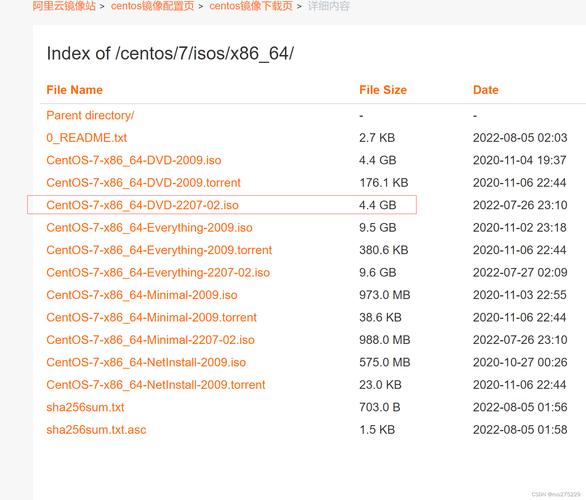
Task: Click the Minimal-2009.iso link
Action: 142,295
